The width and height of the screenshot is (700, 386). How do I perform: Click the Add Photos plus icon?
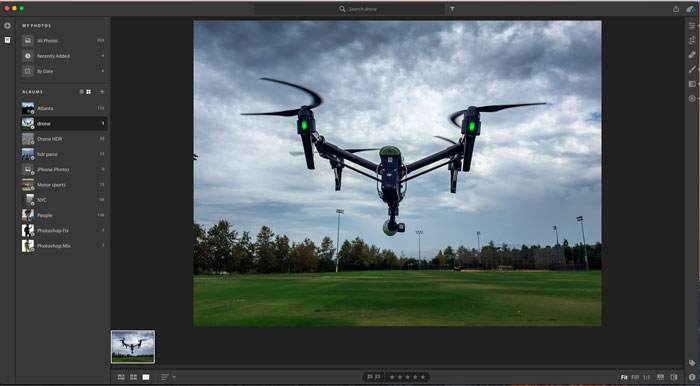(x=7, y=25)
